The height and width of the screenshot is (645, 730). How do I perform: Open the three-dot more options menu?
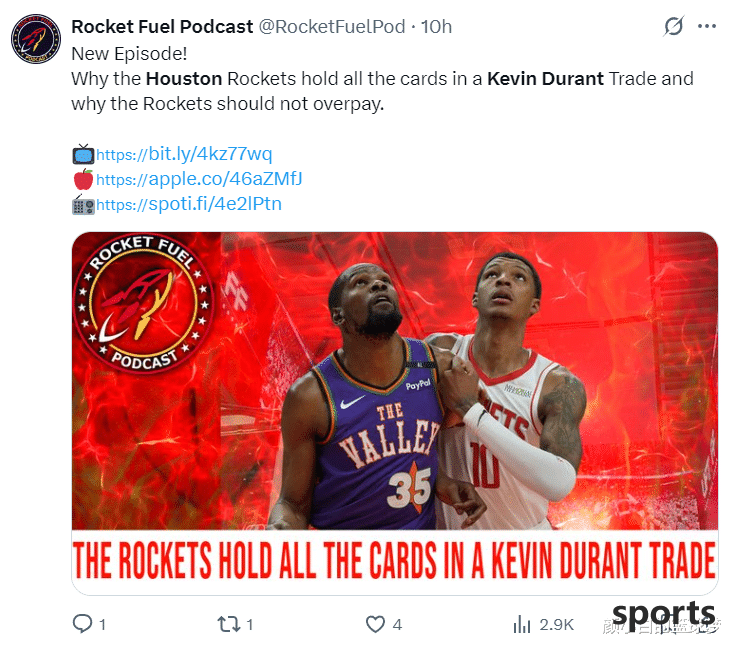click(x=707, y=27)
